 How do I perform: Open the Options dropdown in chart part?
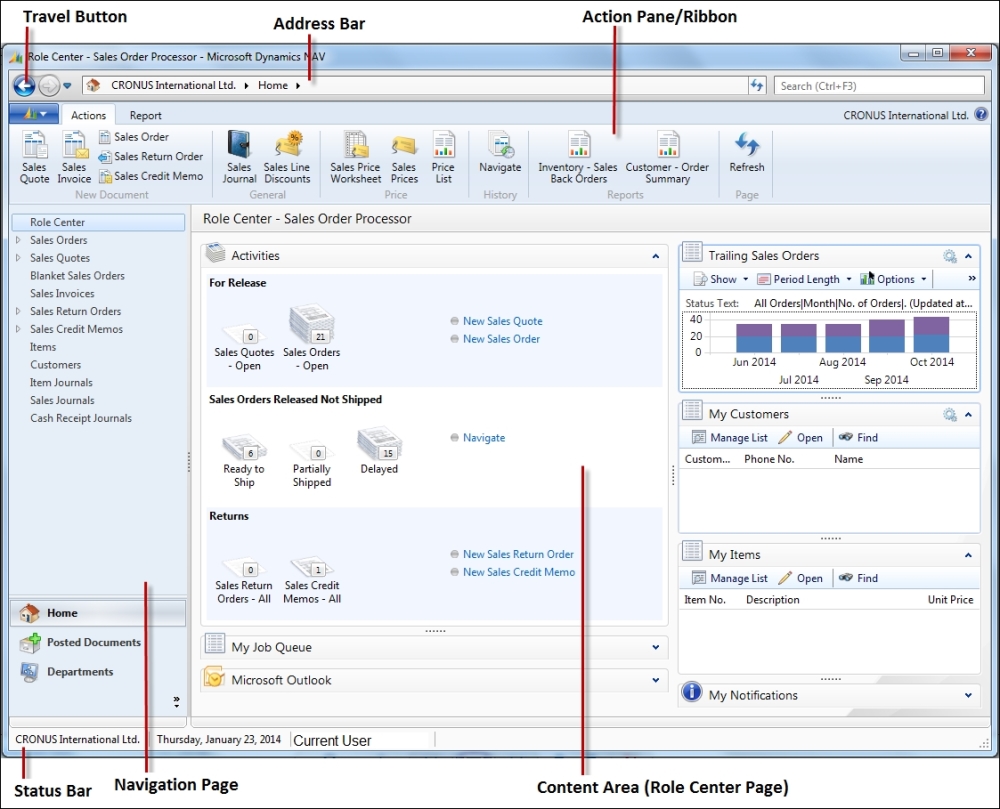tap(893, 279)
